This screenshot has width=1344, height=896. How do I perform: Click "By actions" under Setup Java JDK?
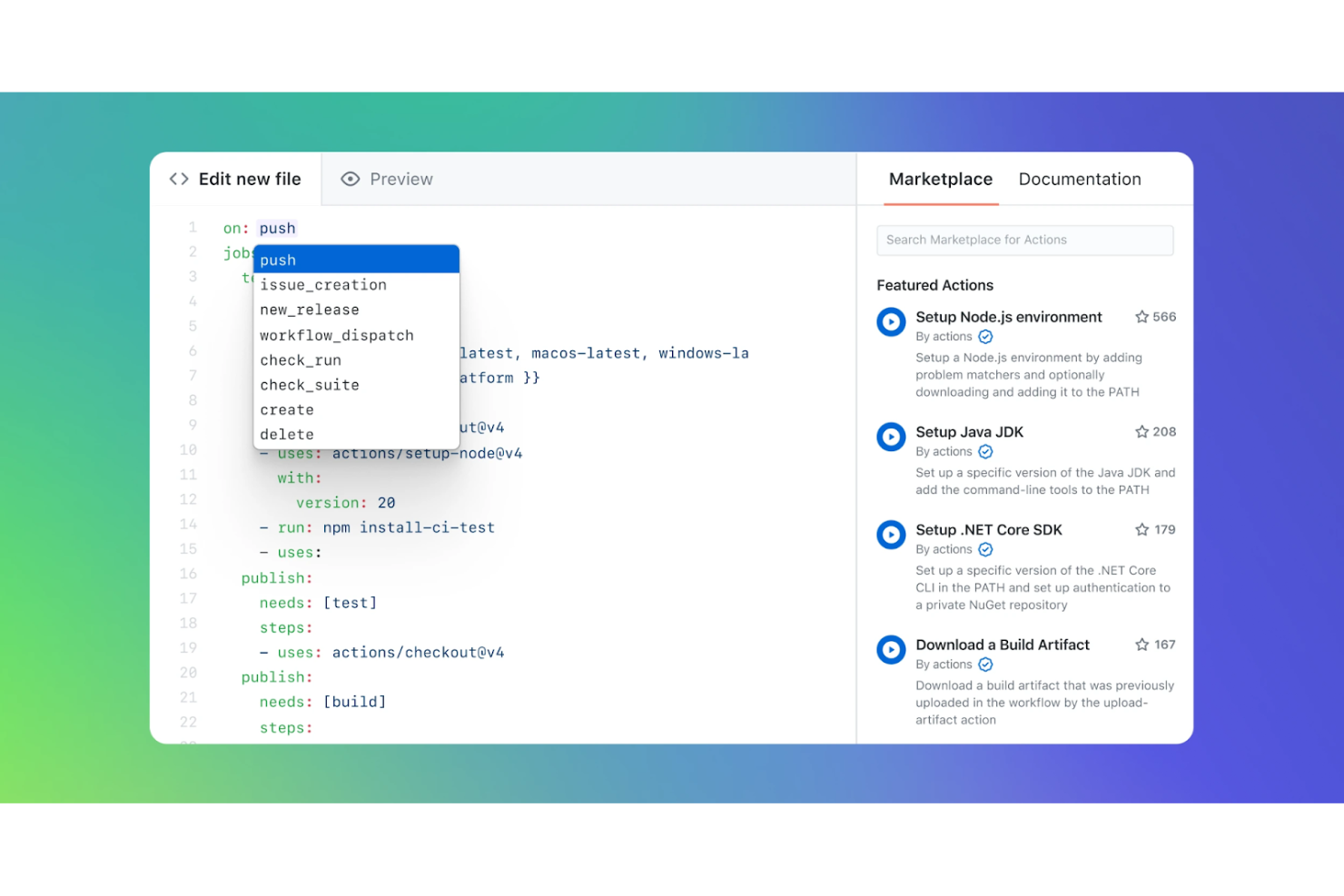pyautogui.click(x=944, y=451)
